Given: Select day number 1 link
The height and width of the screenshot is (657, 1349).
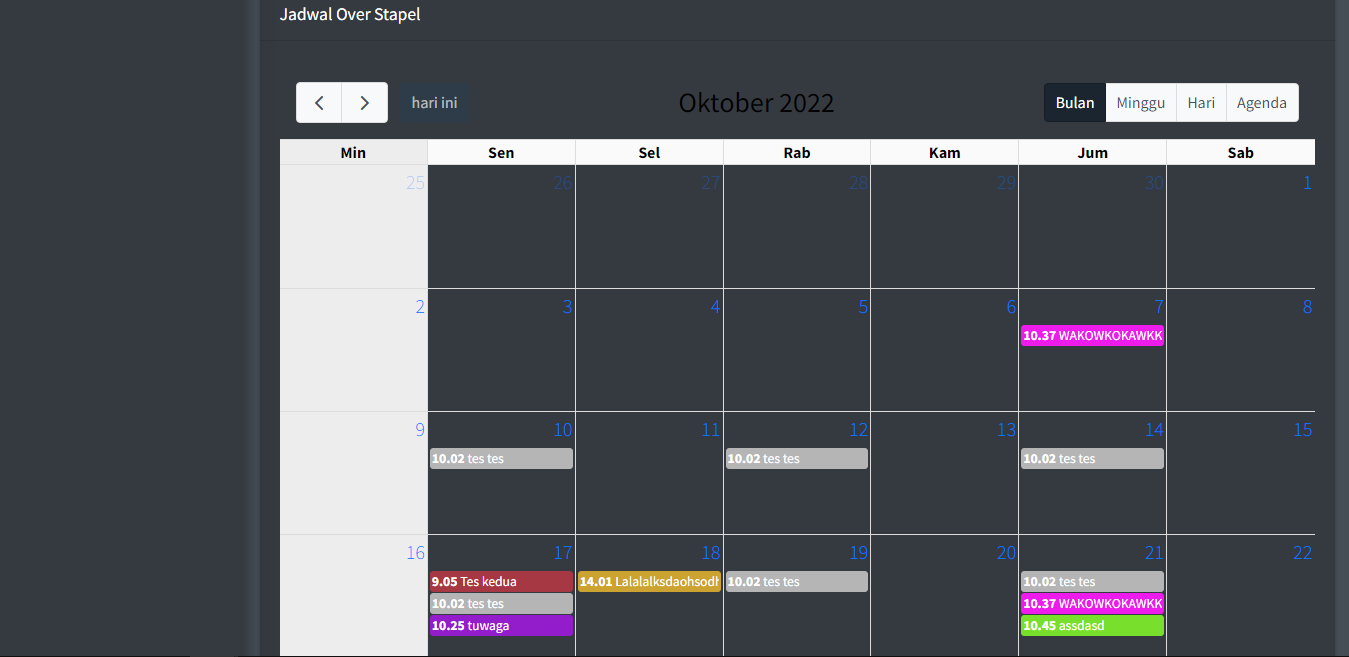Looking at the screenshot, I should click(1307, 183).
